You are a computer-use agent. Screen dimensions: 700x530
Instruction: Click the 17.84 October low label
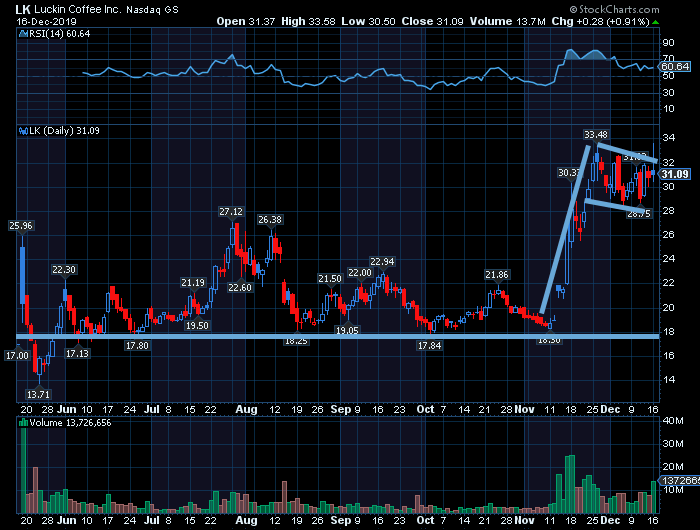click(x=429, y=346)
